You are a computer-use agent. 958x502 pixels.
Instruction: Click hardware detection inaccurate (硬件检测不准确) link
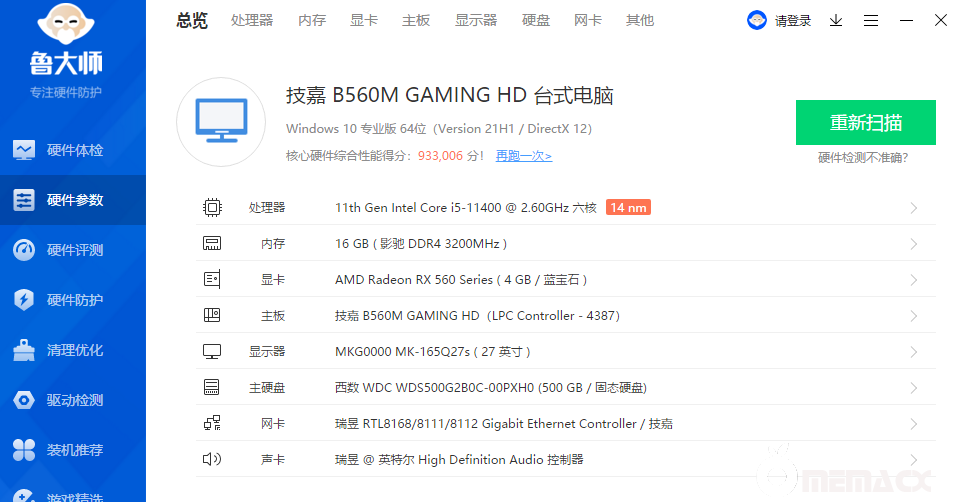[x=862, y=157]
